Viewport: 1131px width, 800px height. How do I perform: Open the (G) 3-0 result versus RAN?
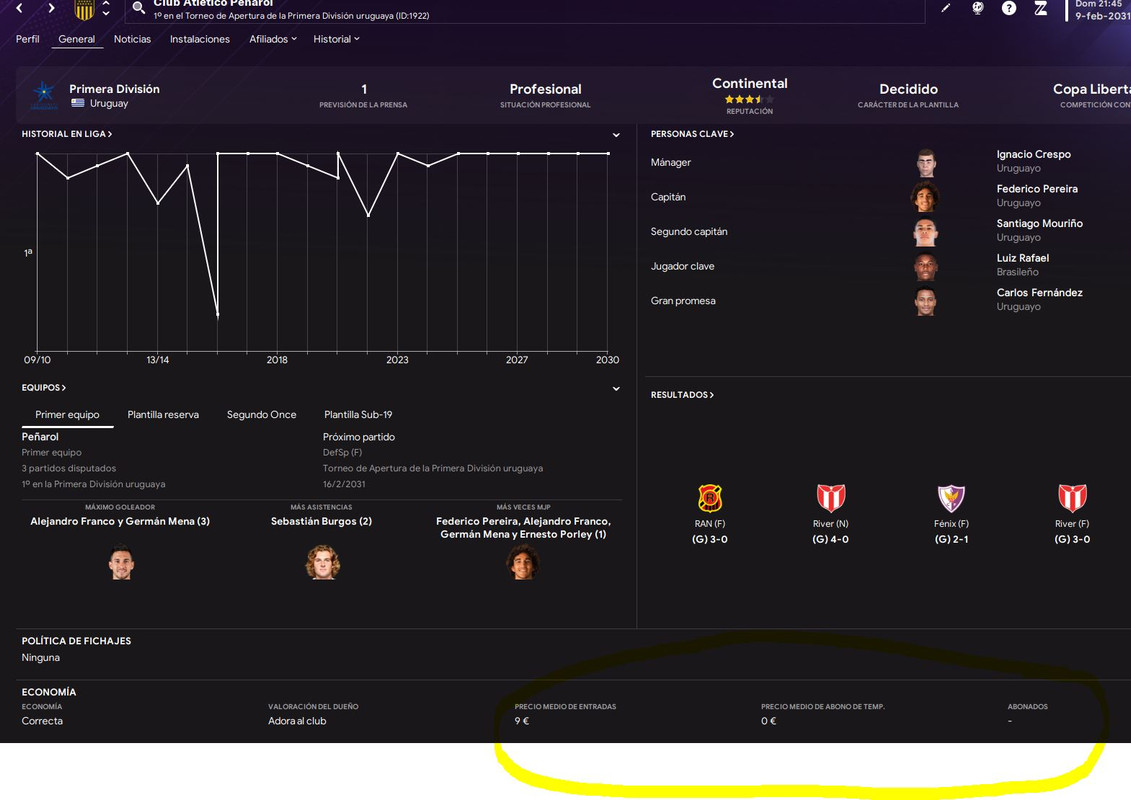click(710, 540)
